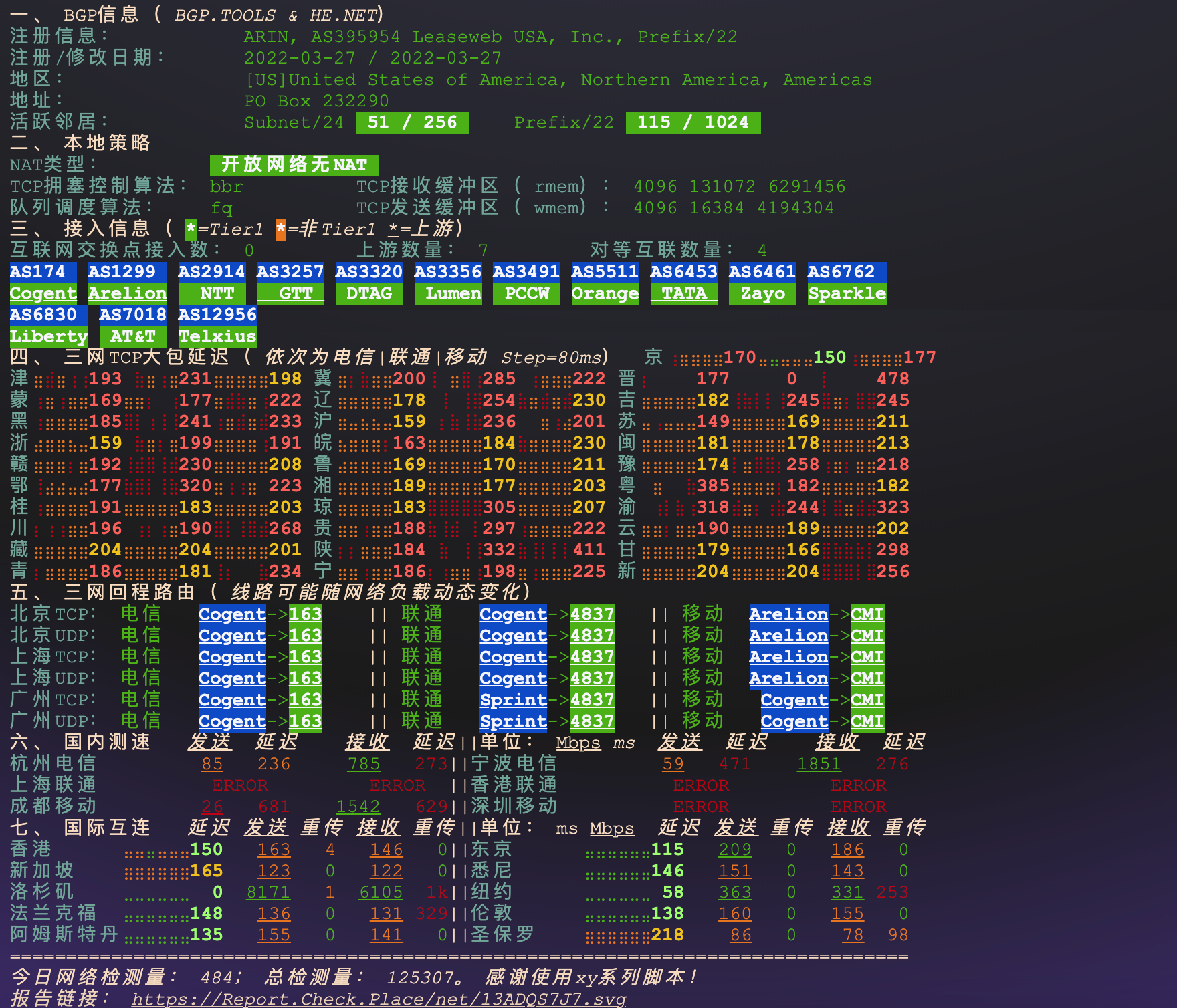
Task: Expand the GTT underlined upstream entry
Action: click(290, 293)
